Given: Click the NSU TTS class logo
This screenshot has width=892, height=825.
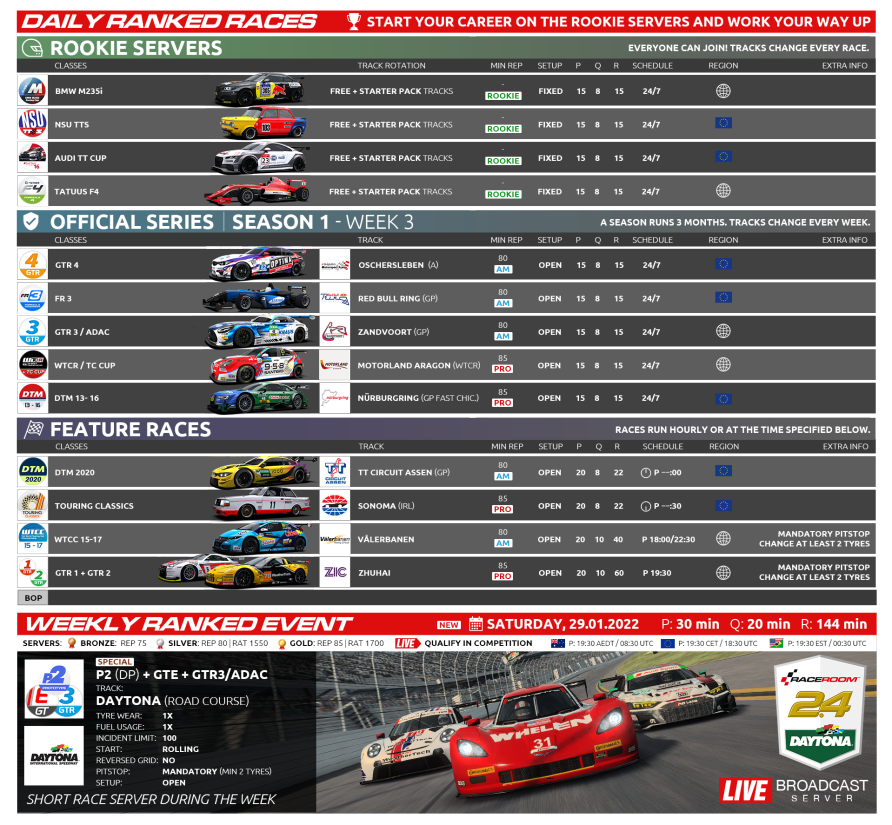Looking at the screenshot, I should click(32, 124).
